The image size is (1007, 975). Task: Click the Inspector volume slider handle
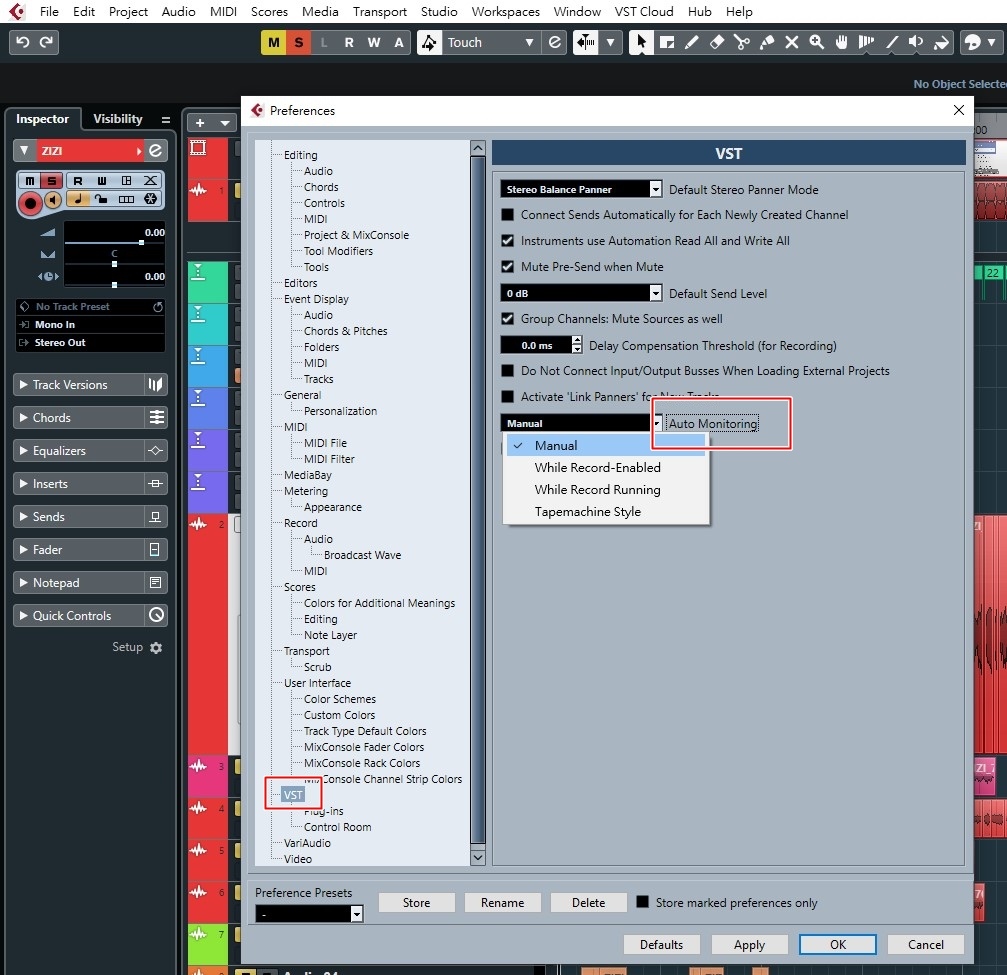click(x=141, y=242)
